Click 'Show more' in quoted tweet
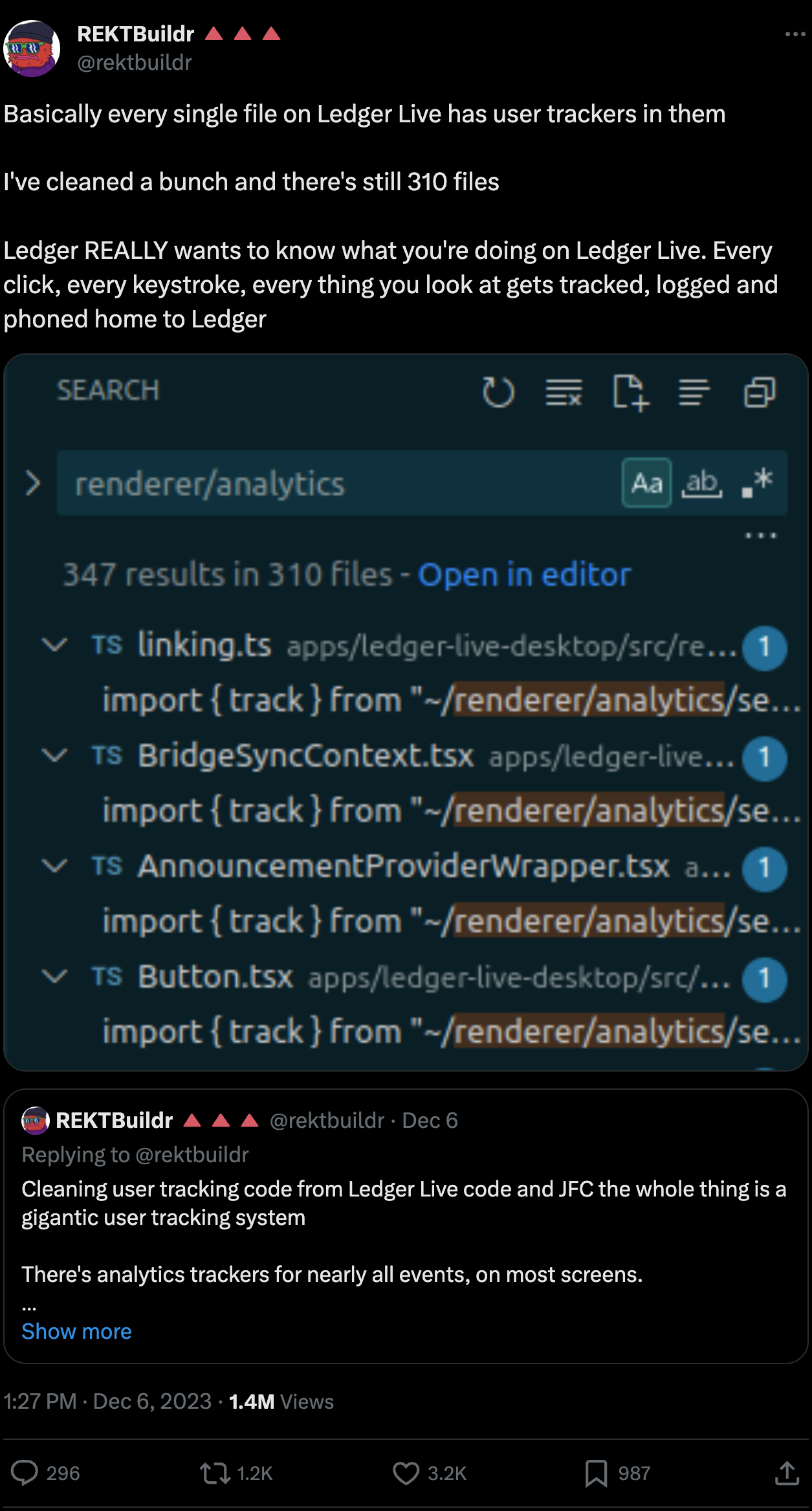Image resolution: width=812 pixels, height=1511 pixels. pyautogui.click(x=76, y=1331)
